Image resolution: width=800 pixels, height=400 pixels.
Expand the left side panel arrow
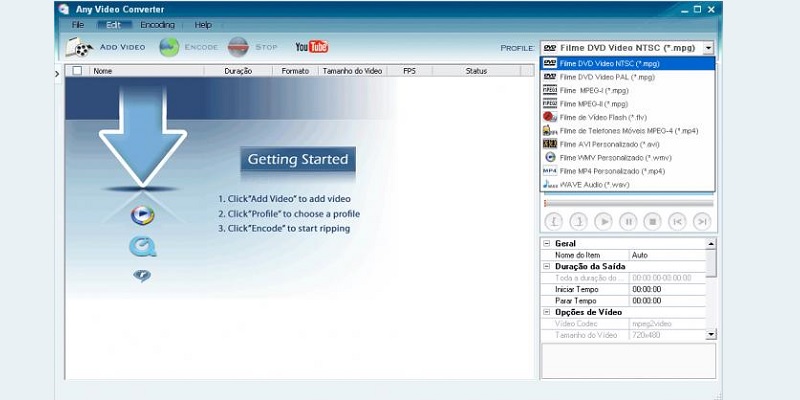[57, 74]
